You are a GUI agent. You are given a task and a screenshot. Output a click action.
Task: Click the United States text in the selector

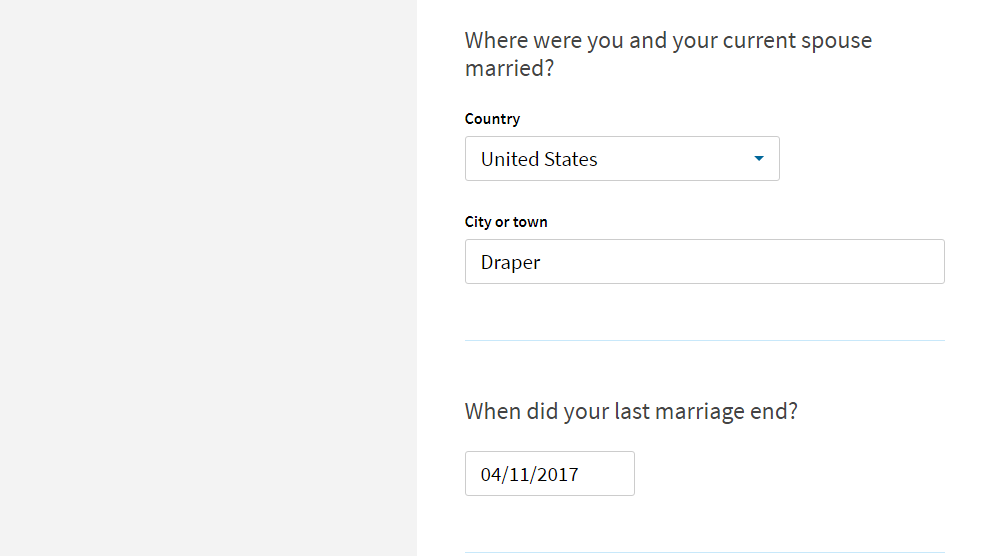point(539,159)
